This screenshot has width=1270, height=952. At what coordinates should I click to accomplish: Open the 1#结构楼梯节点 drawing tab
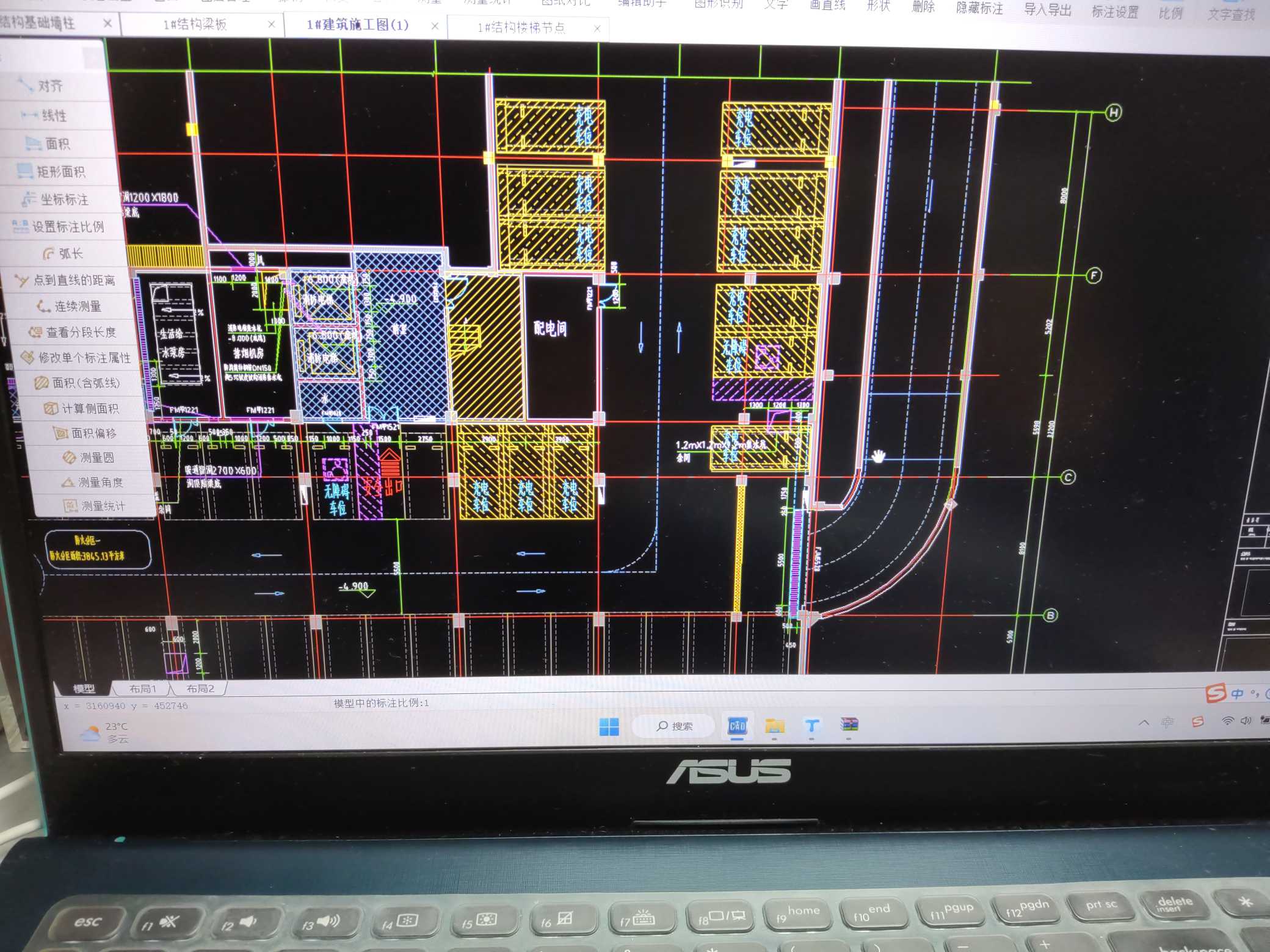521,27
